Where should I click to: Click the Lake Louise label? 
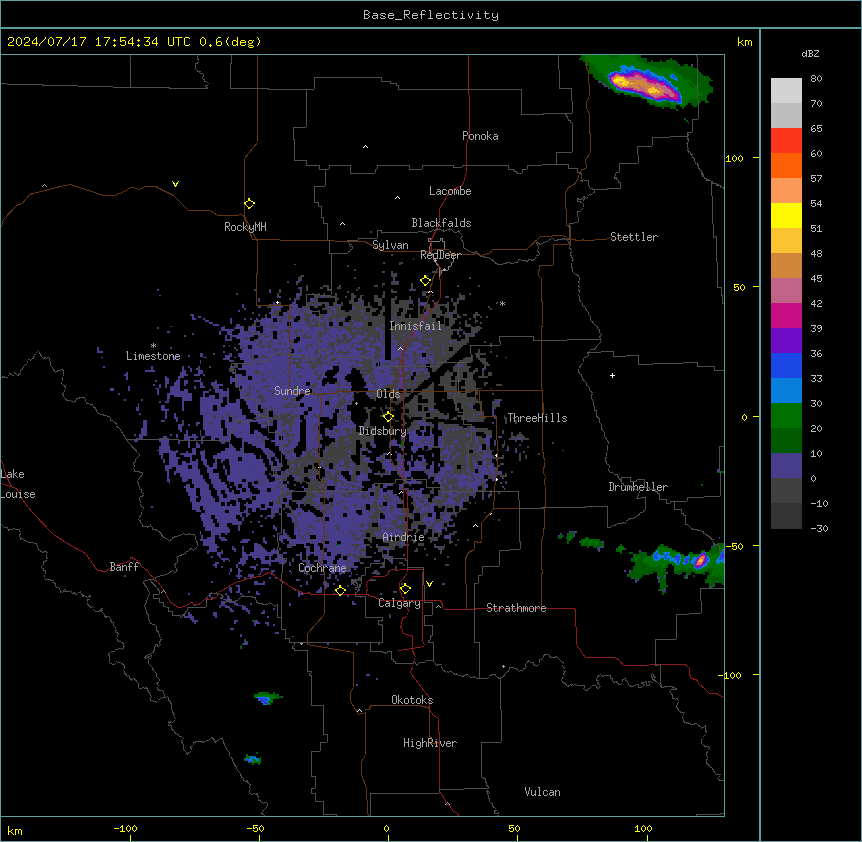(x=18, y=484)
